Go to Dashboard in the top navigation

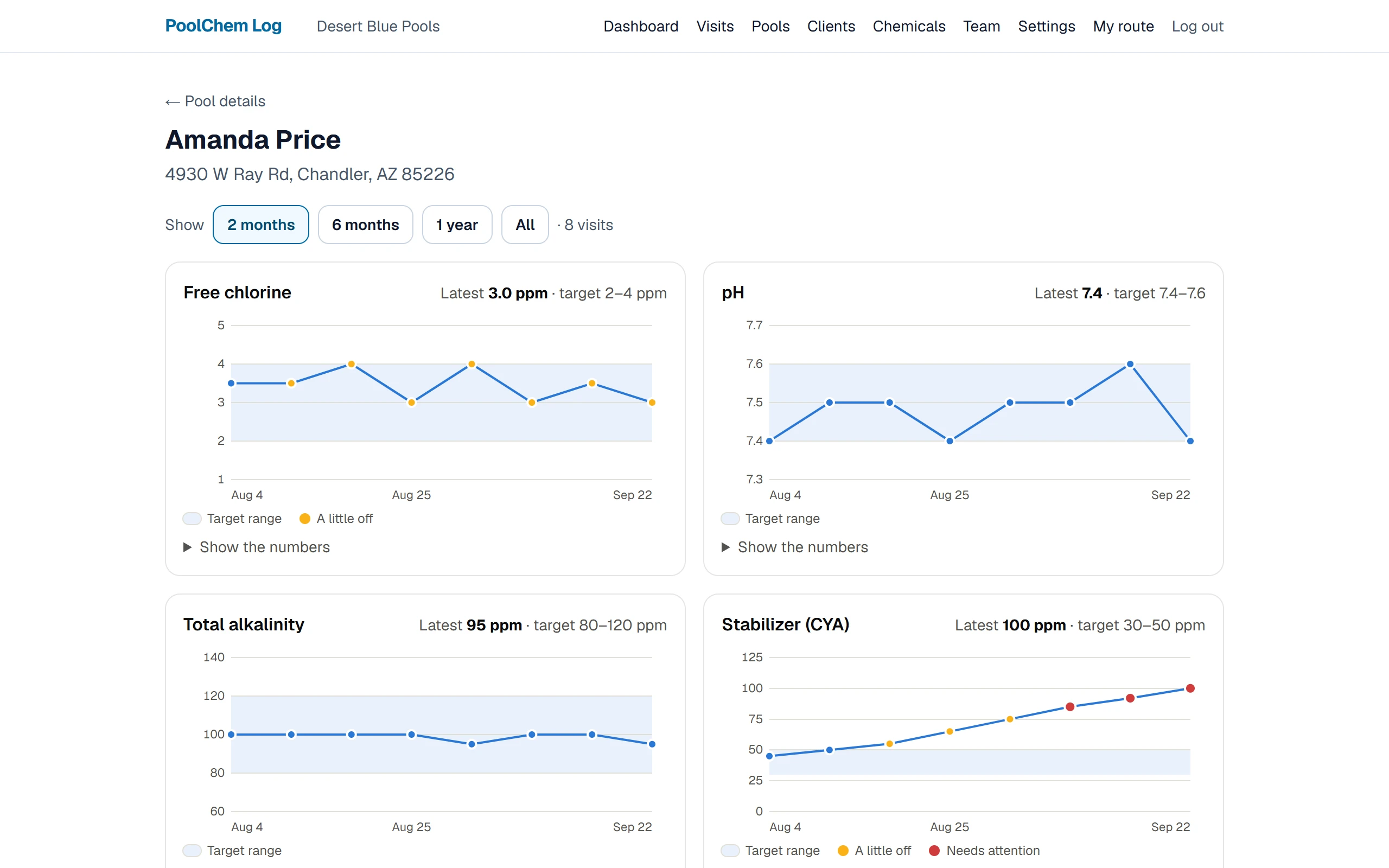(641, 27)
